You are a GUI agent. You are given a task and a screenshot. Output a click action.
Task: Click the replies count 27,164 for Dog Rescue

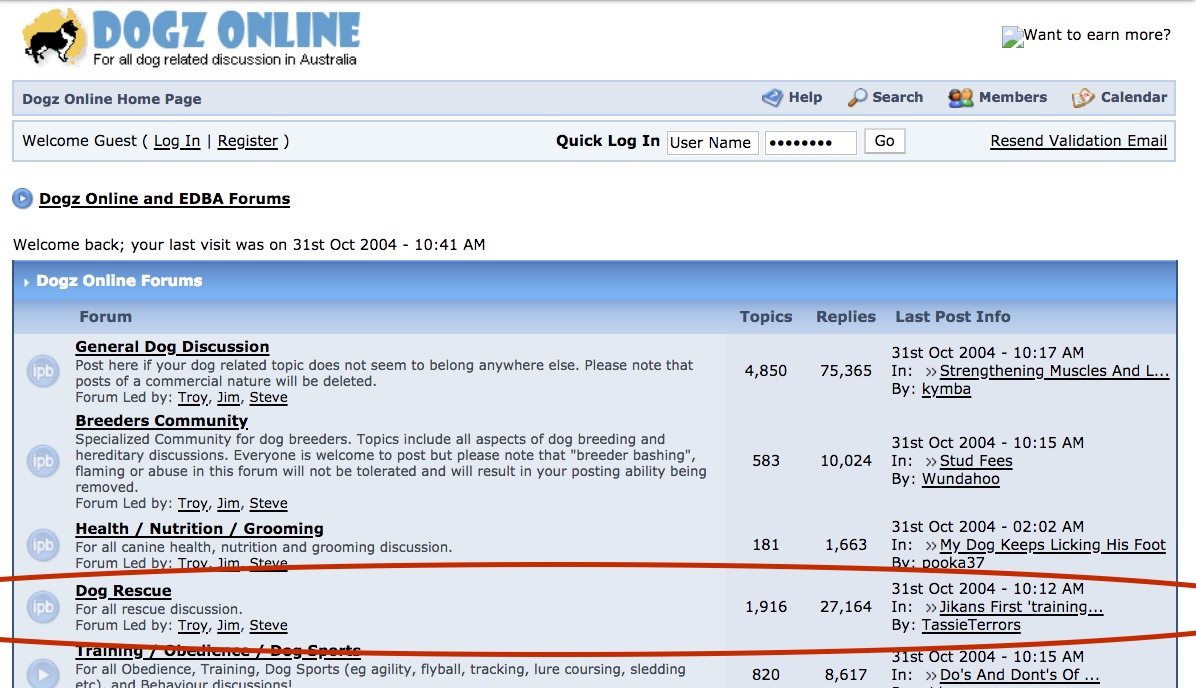point(846,607)
